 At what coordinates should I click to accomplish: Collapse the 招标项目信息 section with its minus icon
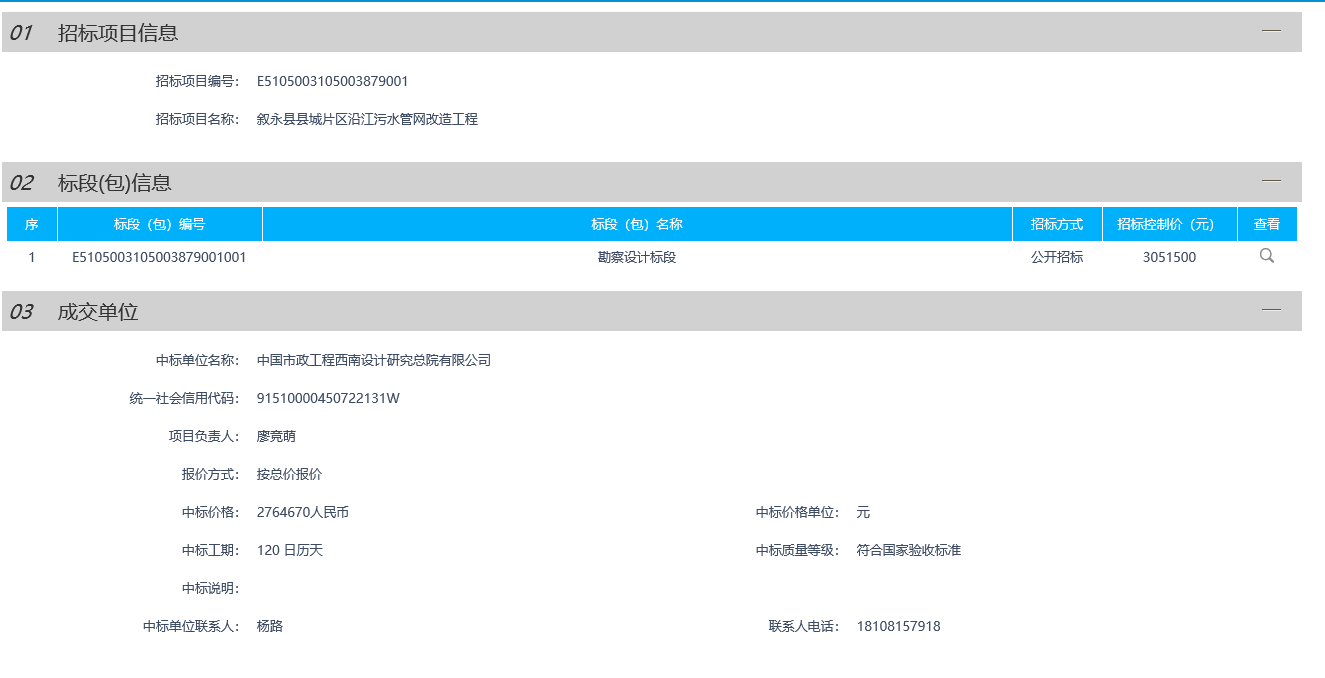point(1271,31)
